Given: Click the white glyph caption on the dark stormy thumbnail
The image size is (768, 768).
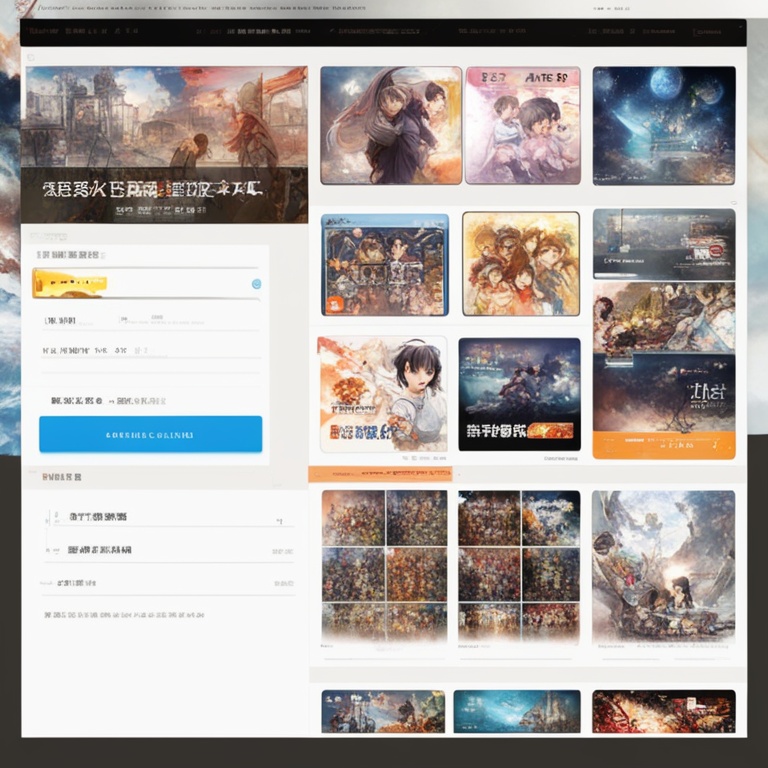Looking at the screenshot, I should [496, 431].
